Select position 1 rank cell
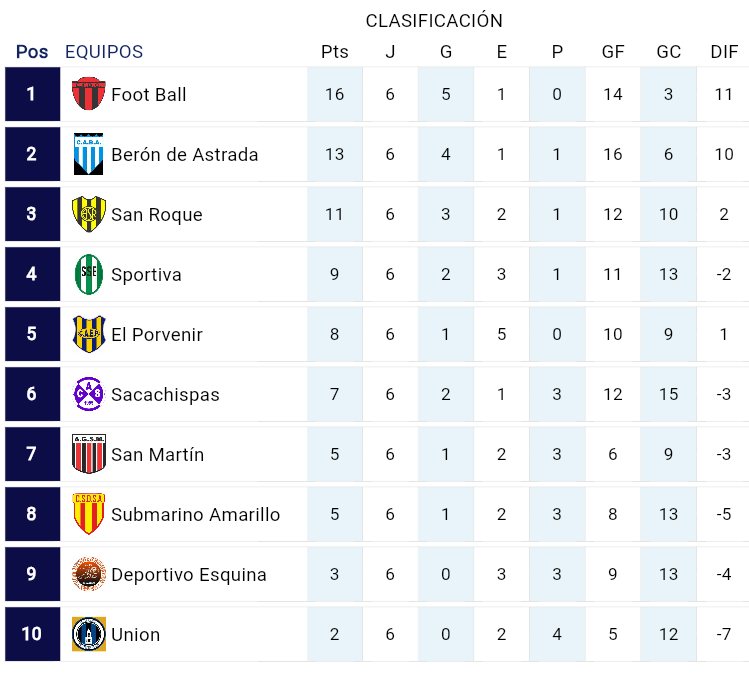Image resolution: width=749 pixels, height=680 pixels. coord(32,94)
